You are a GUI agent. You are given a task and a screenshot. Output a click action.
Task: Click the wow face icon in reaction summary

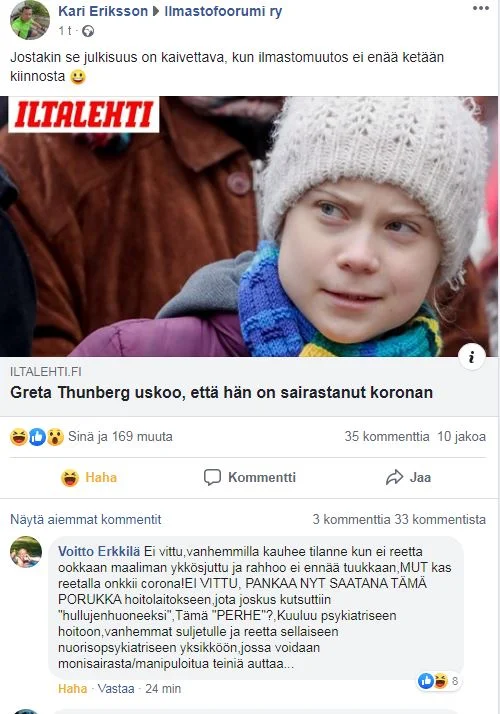pos(55,437)
